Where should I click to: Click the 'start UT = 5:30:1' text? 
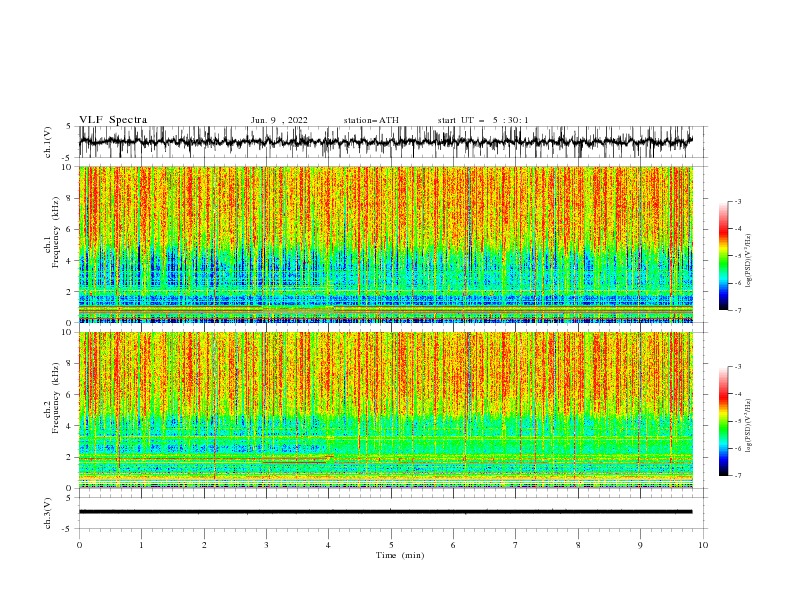pos(483,120)
